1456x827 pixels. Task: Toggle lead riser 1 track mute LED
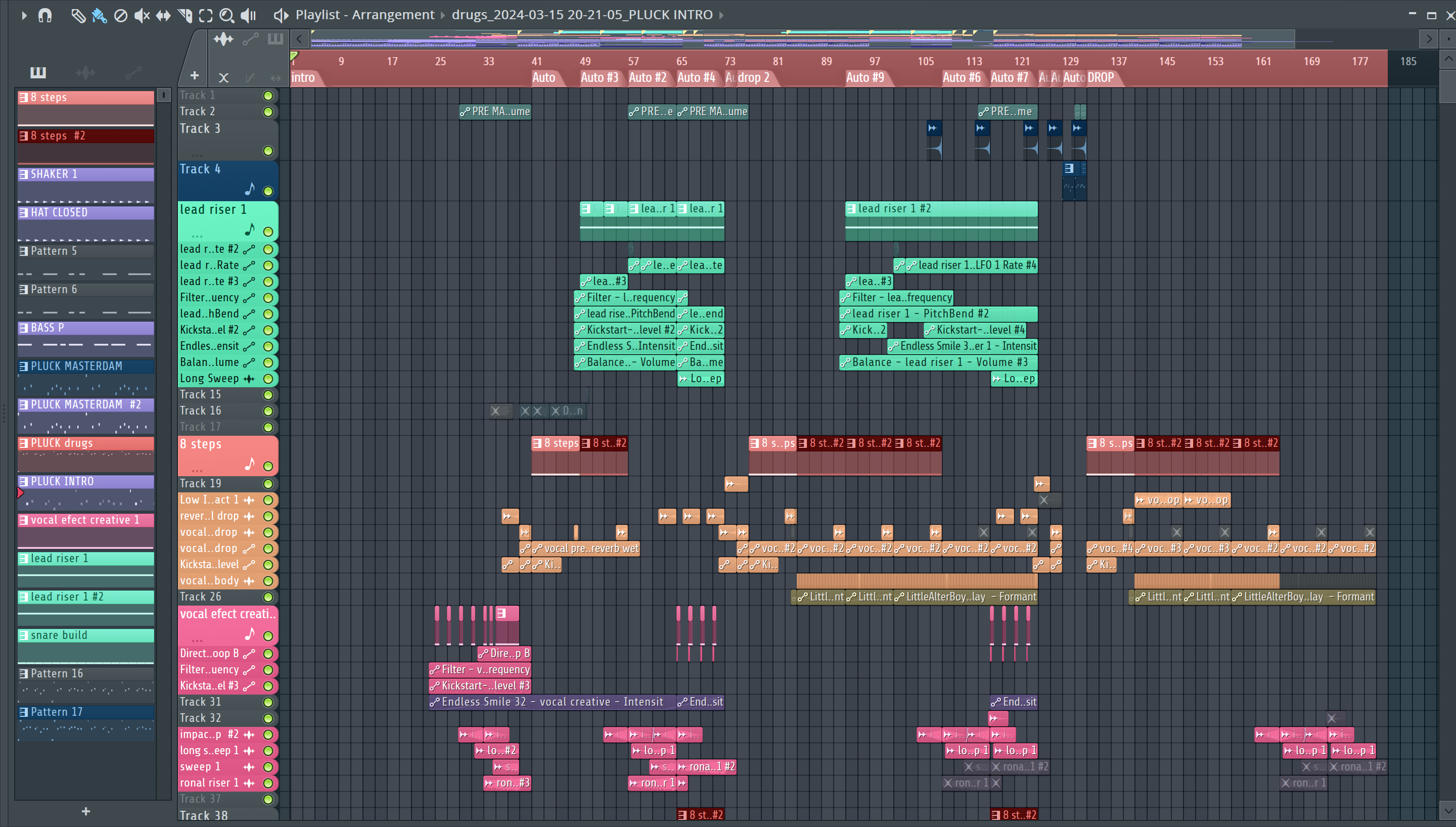coord(268,232)
